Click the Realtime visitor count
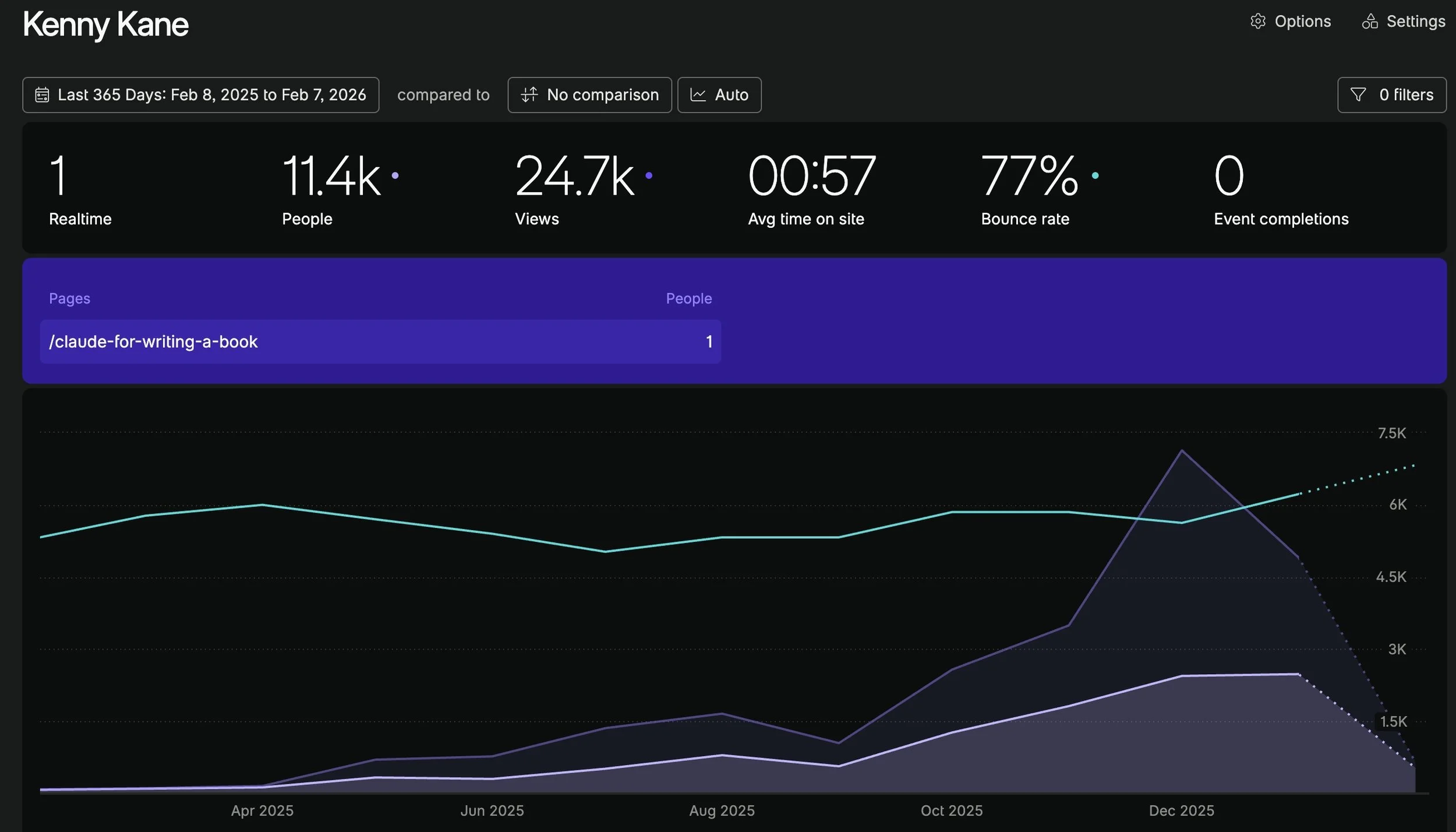 58,175
